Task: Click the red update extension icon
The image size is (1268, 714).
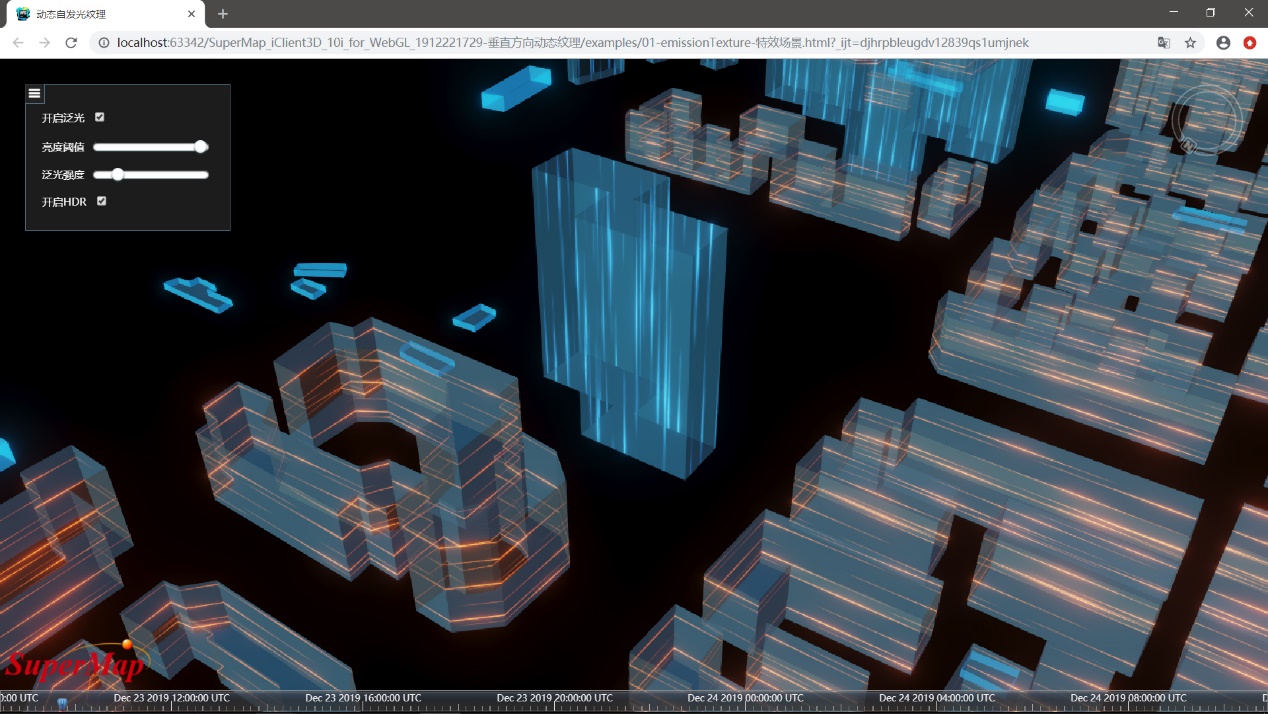Action: [x=1250, y=43]
